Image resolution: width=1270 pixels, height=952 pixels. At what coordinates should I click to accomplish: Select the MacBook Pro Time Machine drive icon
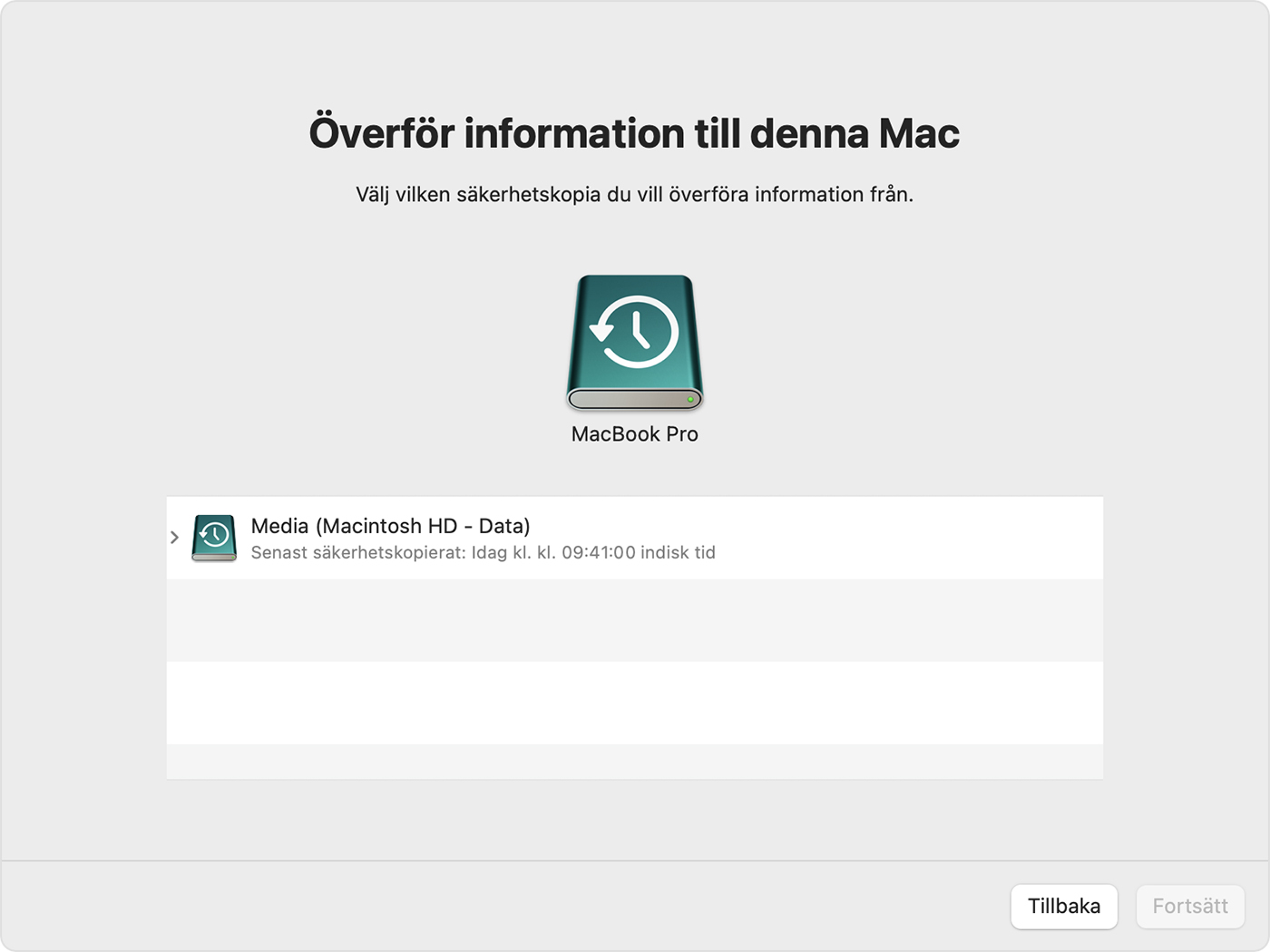(x=635, y=343)
